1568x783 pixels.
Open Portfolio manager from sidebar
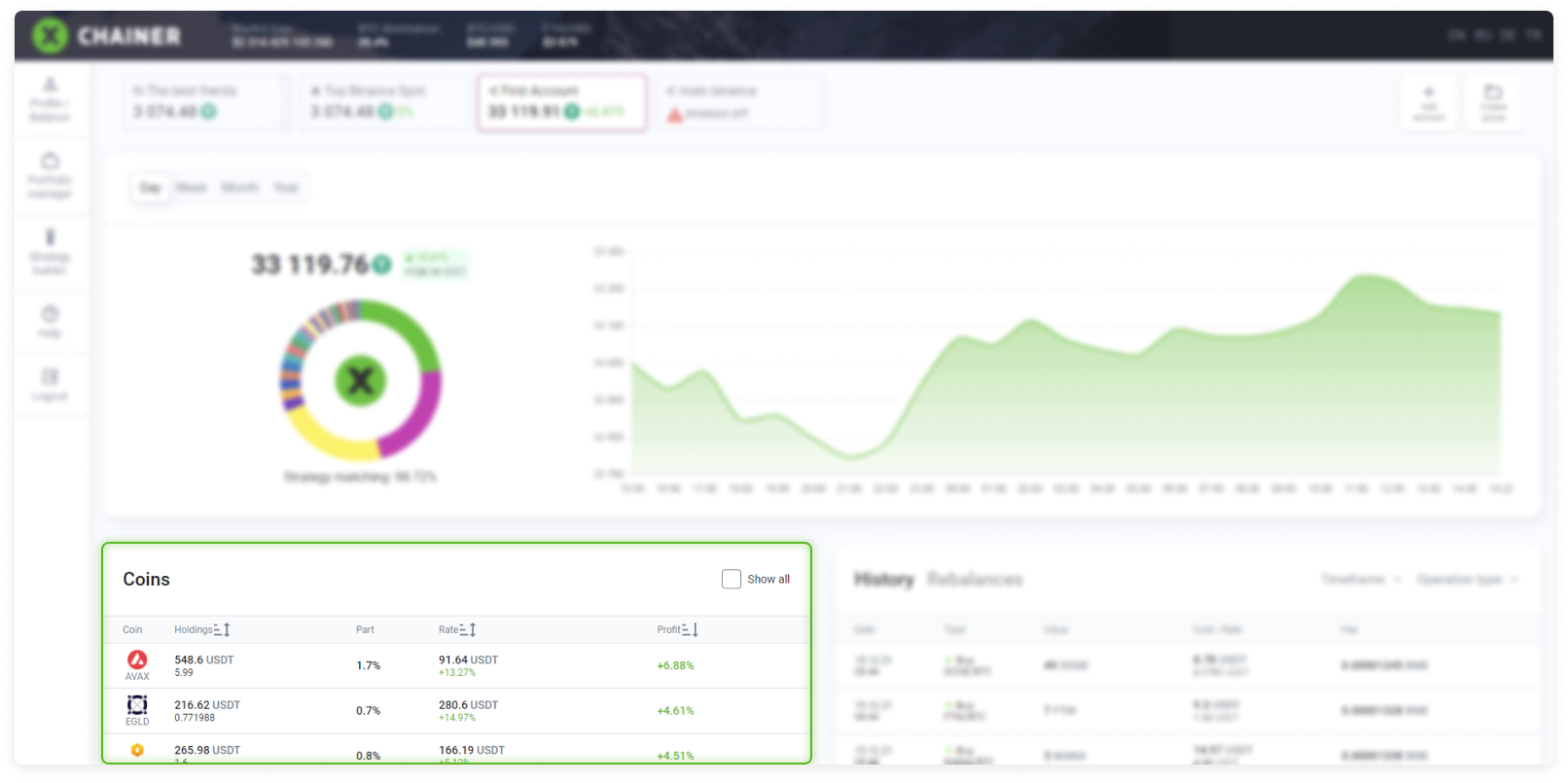point(50,175)
